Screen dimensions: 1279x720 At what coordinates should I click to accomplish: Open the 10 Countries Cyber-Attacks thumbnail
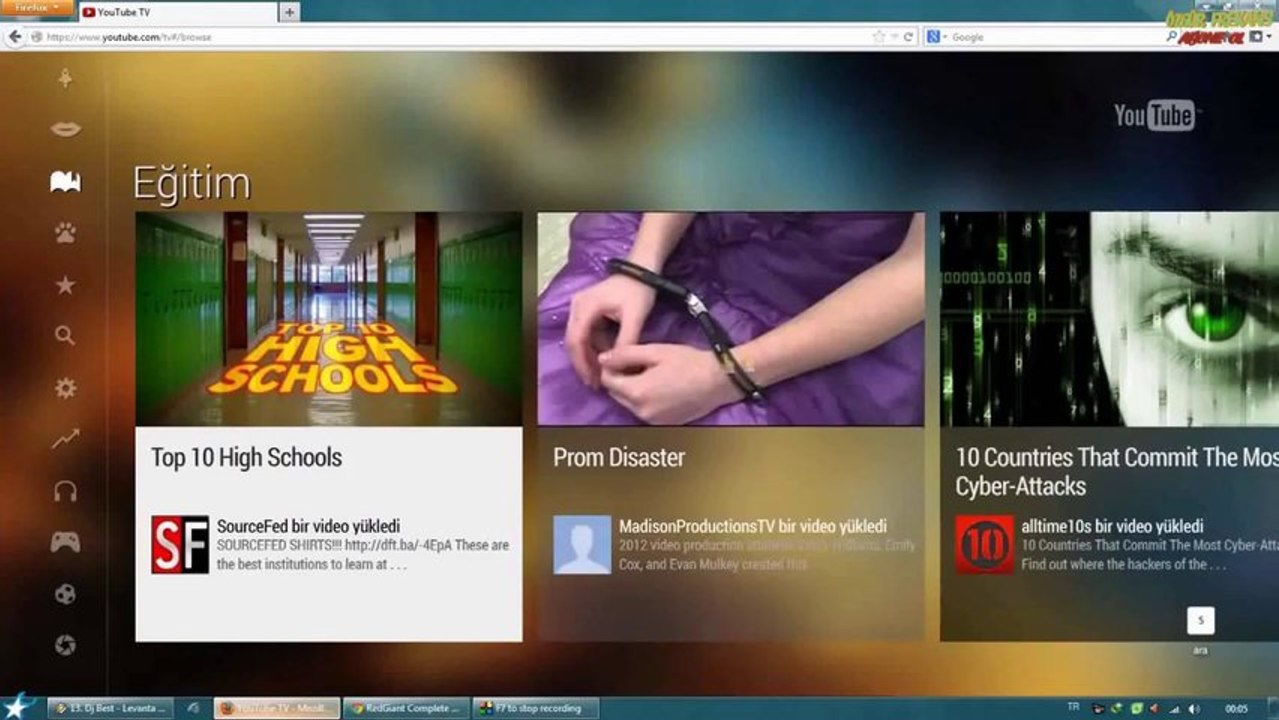[1109, 319]
